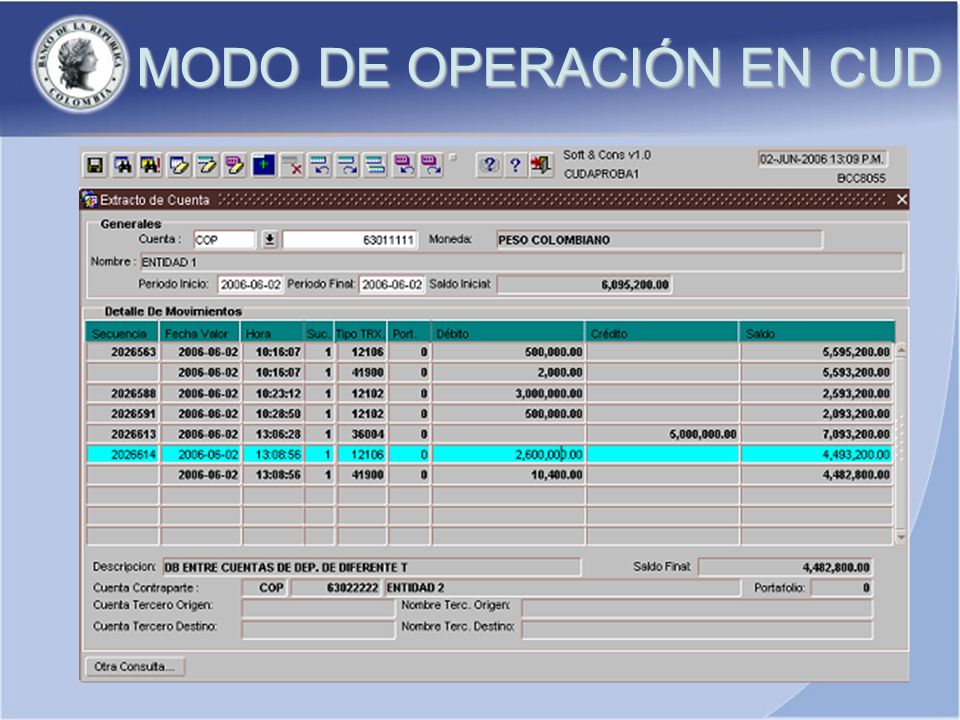
Task: Click the Descripcion field text
Action: (x=371, y=568)
